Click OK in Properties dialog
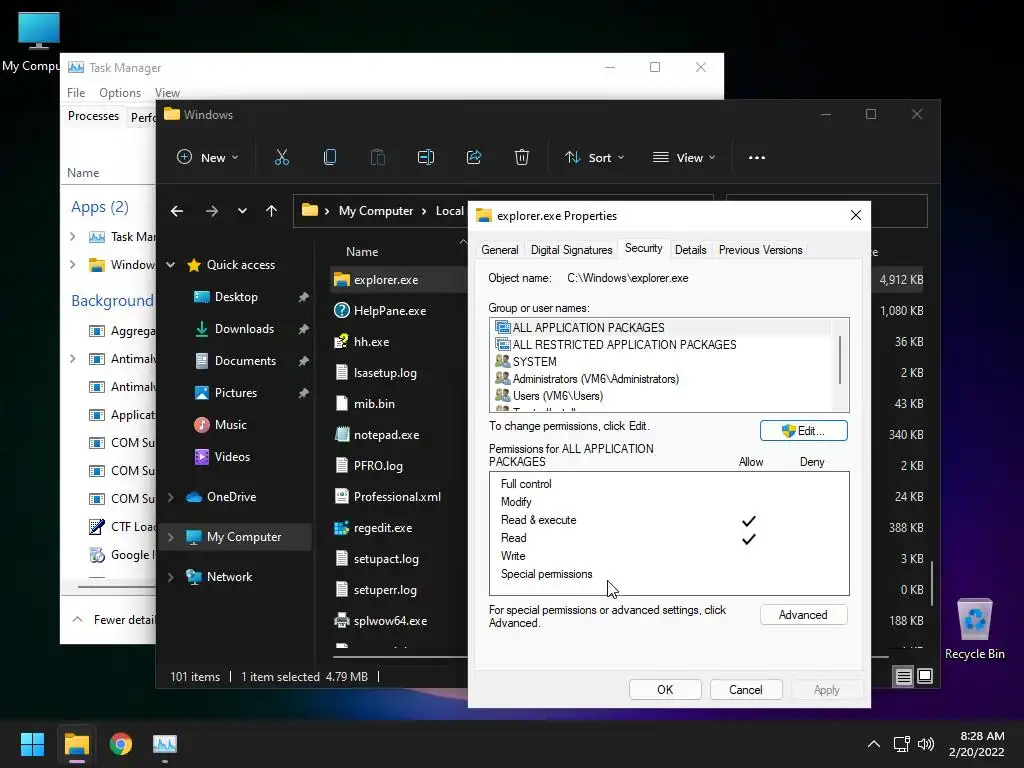The width and height of the screenshot is (1024, 768). tap(665, 690)
